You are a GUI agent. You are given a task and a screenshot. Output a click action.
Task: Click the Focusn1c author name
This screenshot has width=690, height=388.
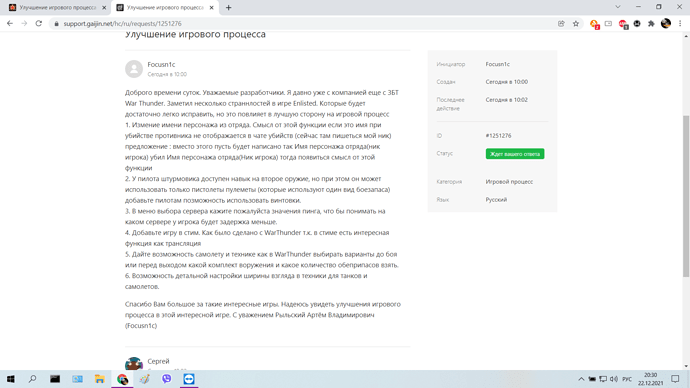[161, 64]
